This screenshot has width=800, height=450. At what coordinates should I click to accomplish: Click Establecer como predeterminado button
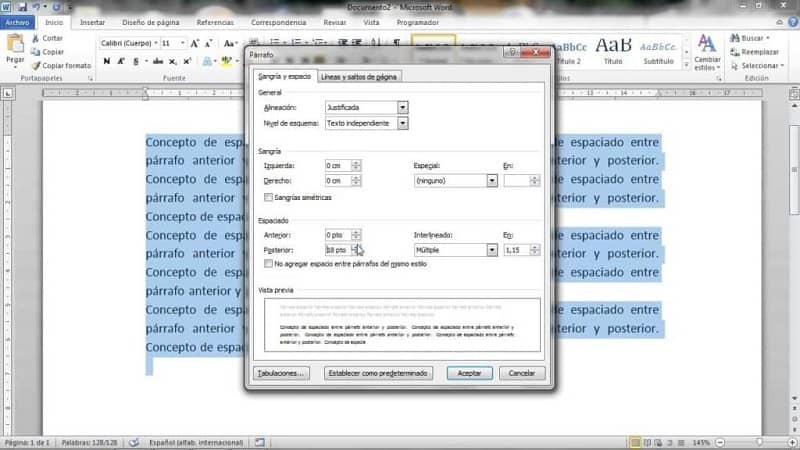pos(378,373)
